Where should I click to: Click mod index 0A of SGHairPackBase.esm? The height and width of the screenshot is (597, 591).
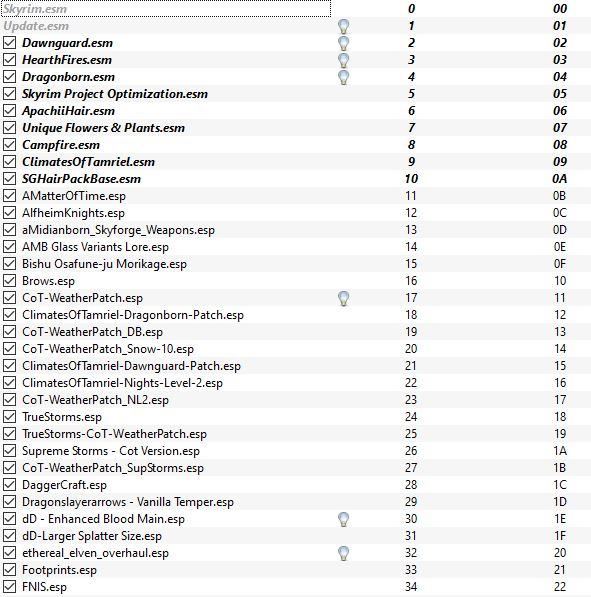(559, 179)
